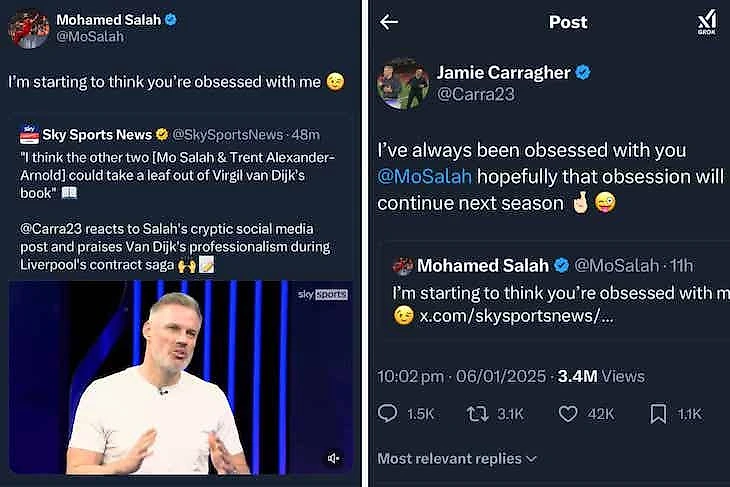Unmute the Sky Sports video

(x=334, y=458)
